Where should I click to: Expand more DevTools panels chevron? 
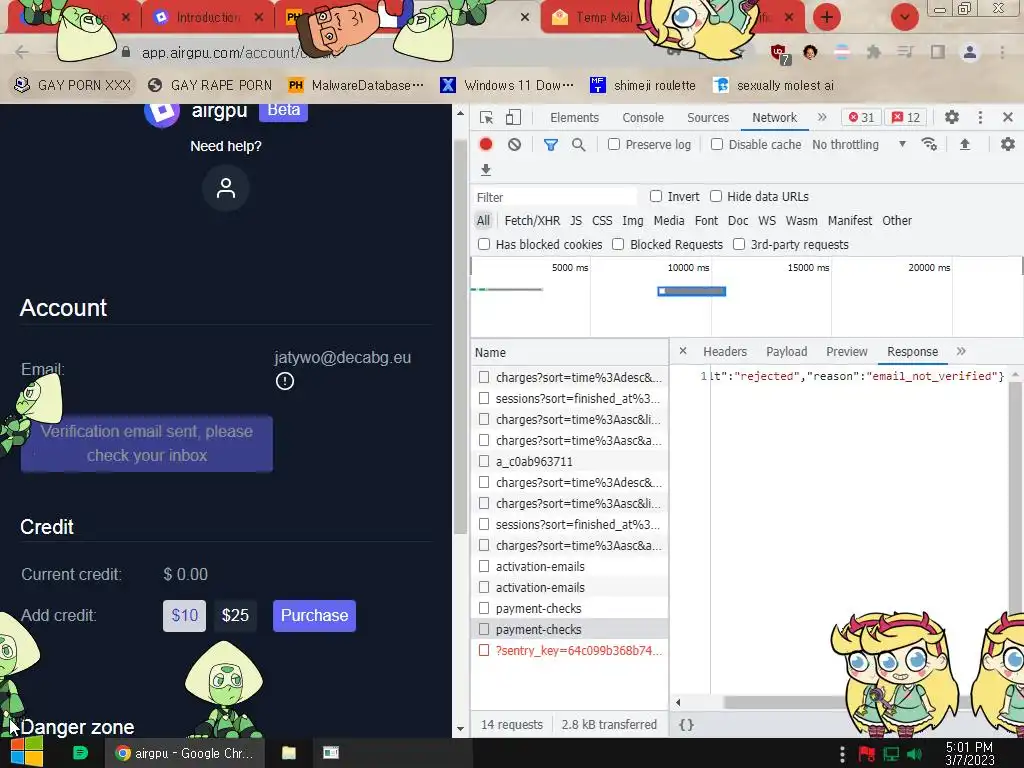pyautogui.click(x=822, y=117)
